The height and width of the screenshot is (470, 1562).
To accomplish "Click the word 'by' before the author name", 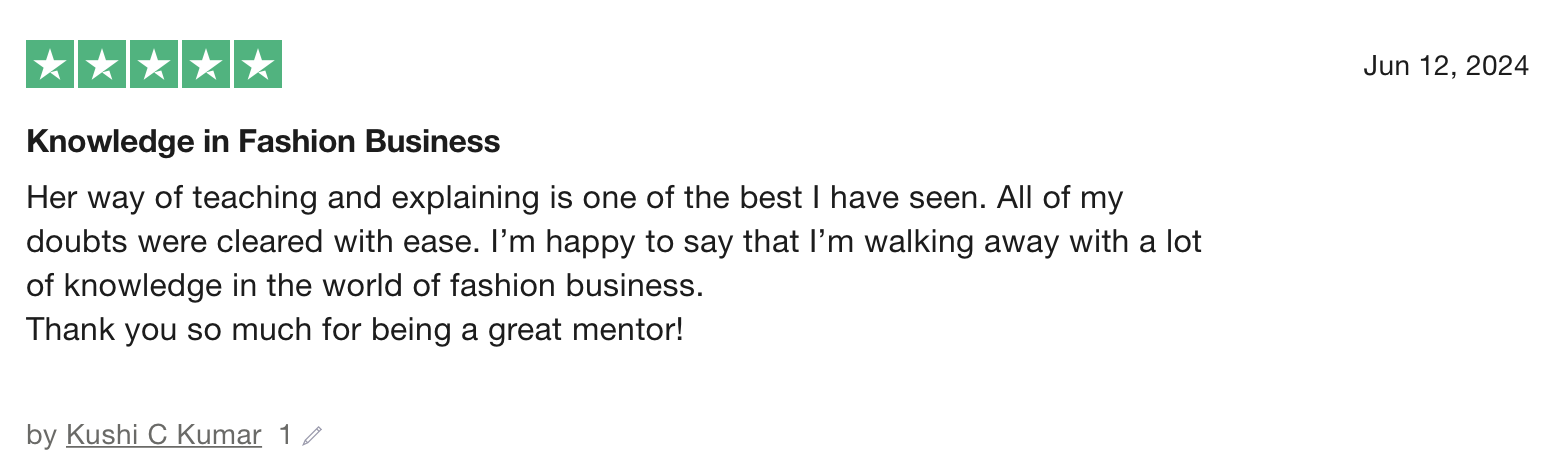I will (x=42, y=436).
